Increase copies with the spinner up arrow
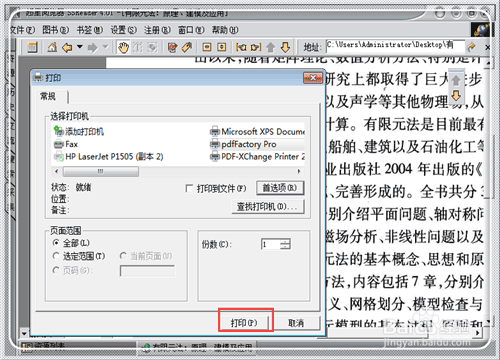Screen dimensions: 500x360 point(285,241)
